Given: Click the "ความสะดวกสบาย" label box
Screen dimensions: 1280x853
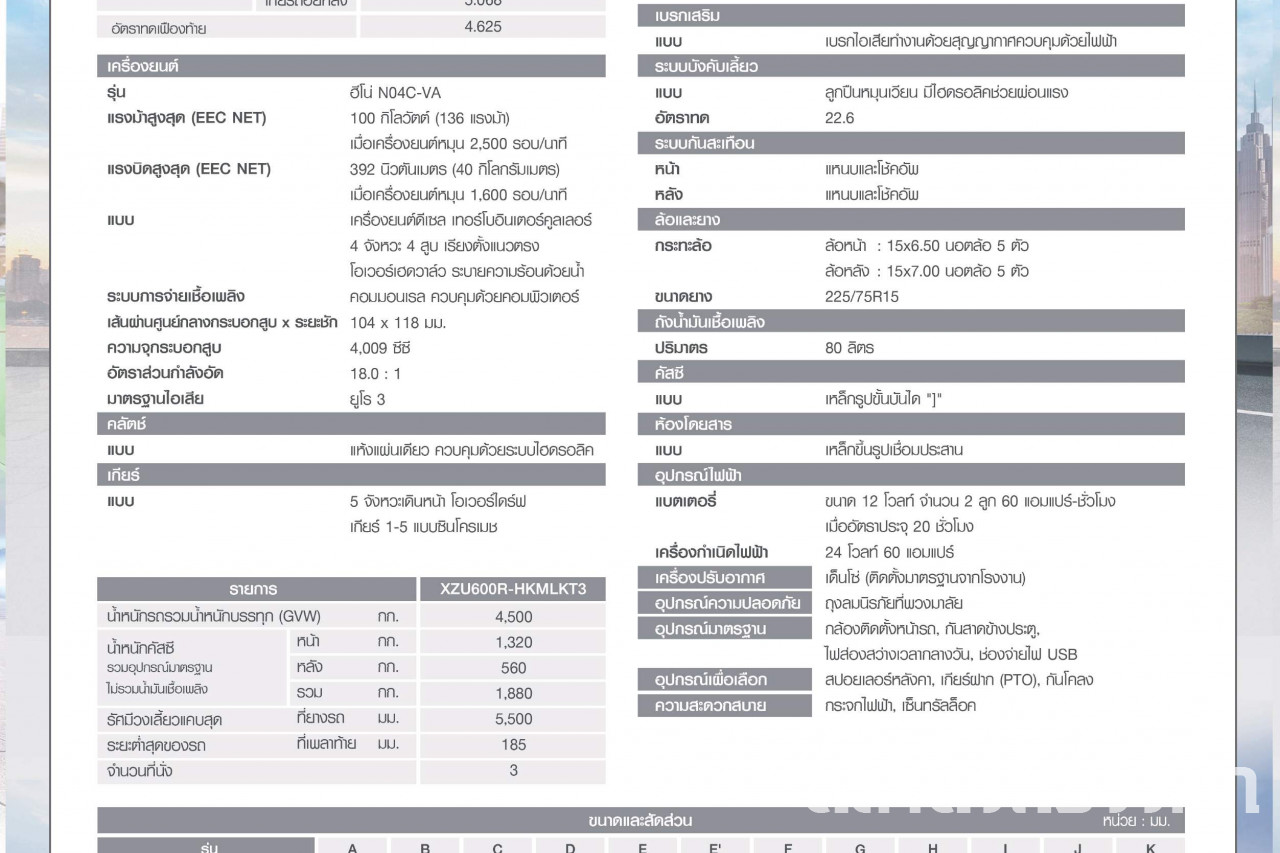Looking at the screenshot, I should pyautogui.click(x=725, y=706).
